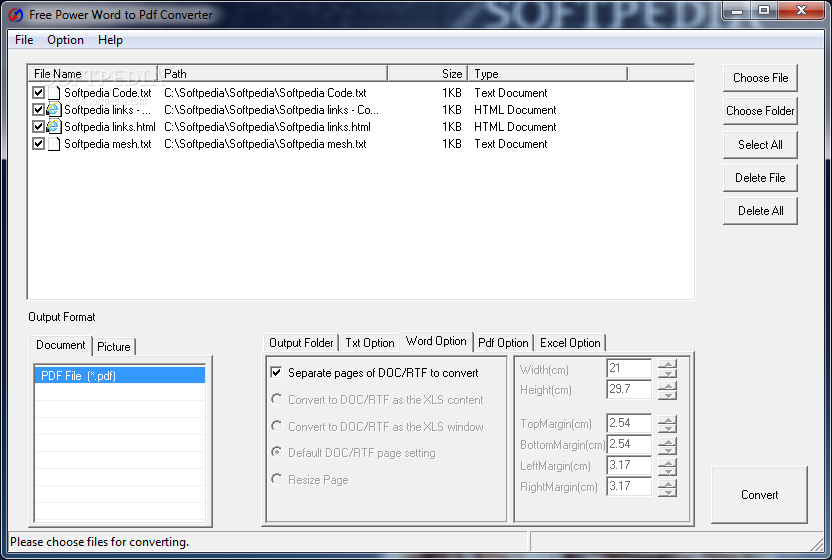Decrease the Height(cm) value with down arrow

(x=668, y=395)
